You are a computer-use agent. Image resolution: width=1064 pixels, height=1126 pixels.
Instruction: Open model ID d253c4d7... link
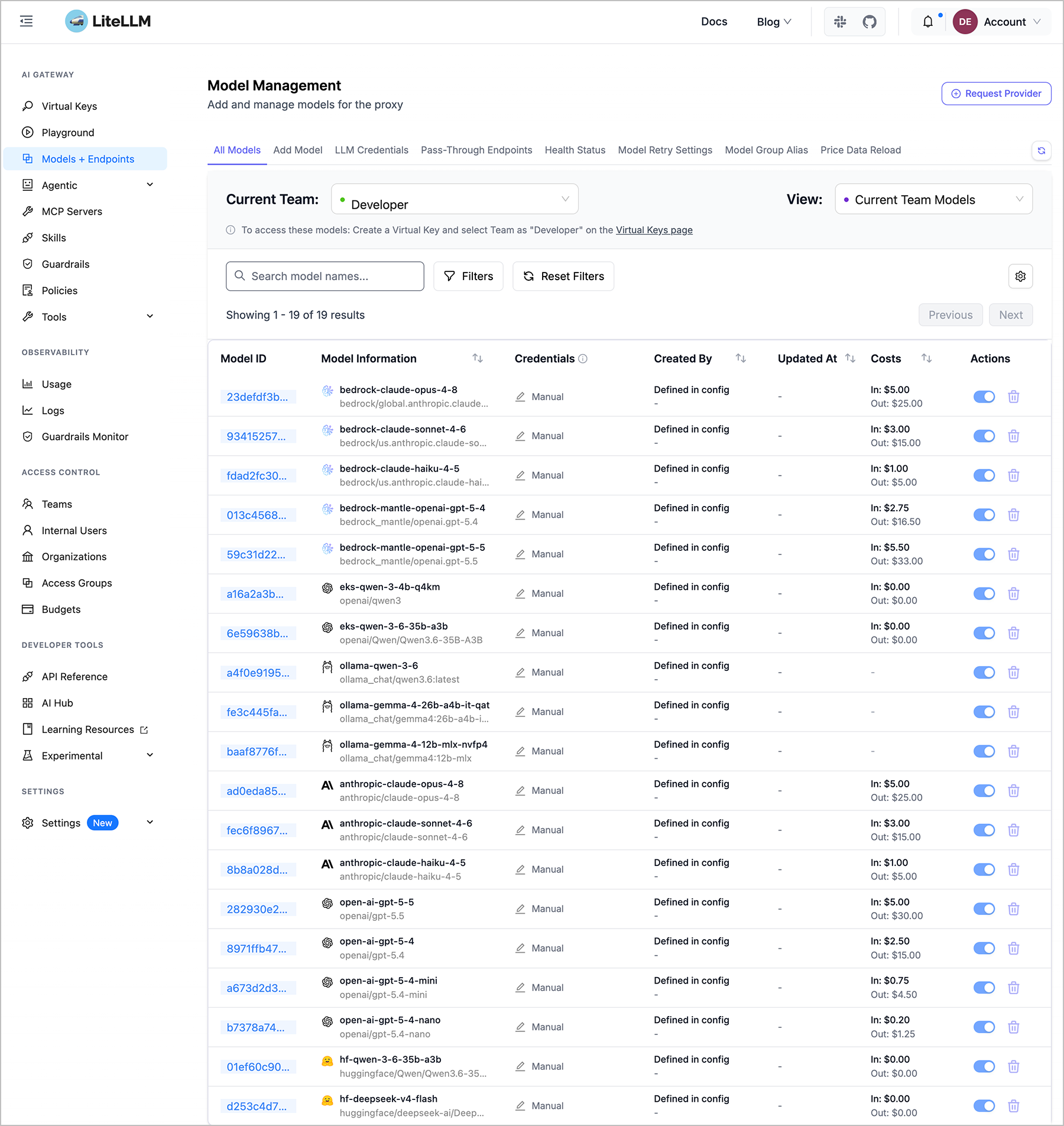(x=258, y=1106)
